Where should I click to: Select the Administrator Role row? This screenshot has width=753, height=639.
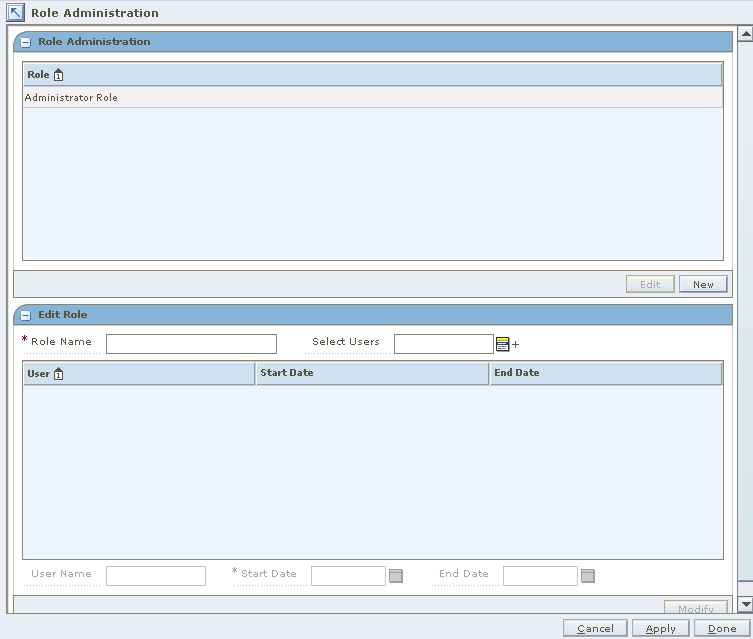(x=373, y=97)
